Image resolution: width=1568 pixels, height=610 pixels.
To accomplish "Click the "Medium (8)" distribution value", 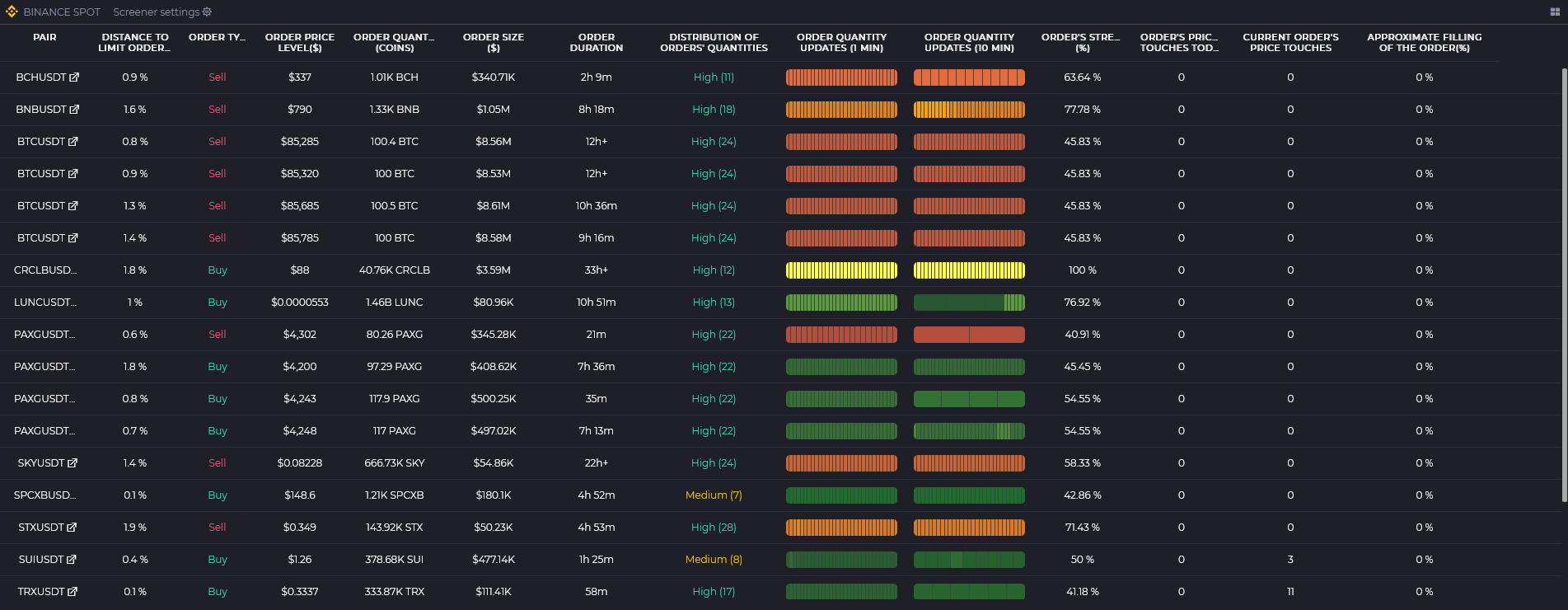I will [714, 559].
